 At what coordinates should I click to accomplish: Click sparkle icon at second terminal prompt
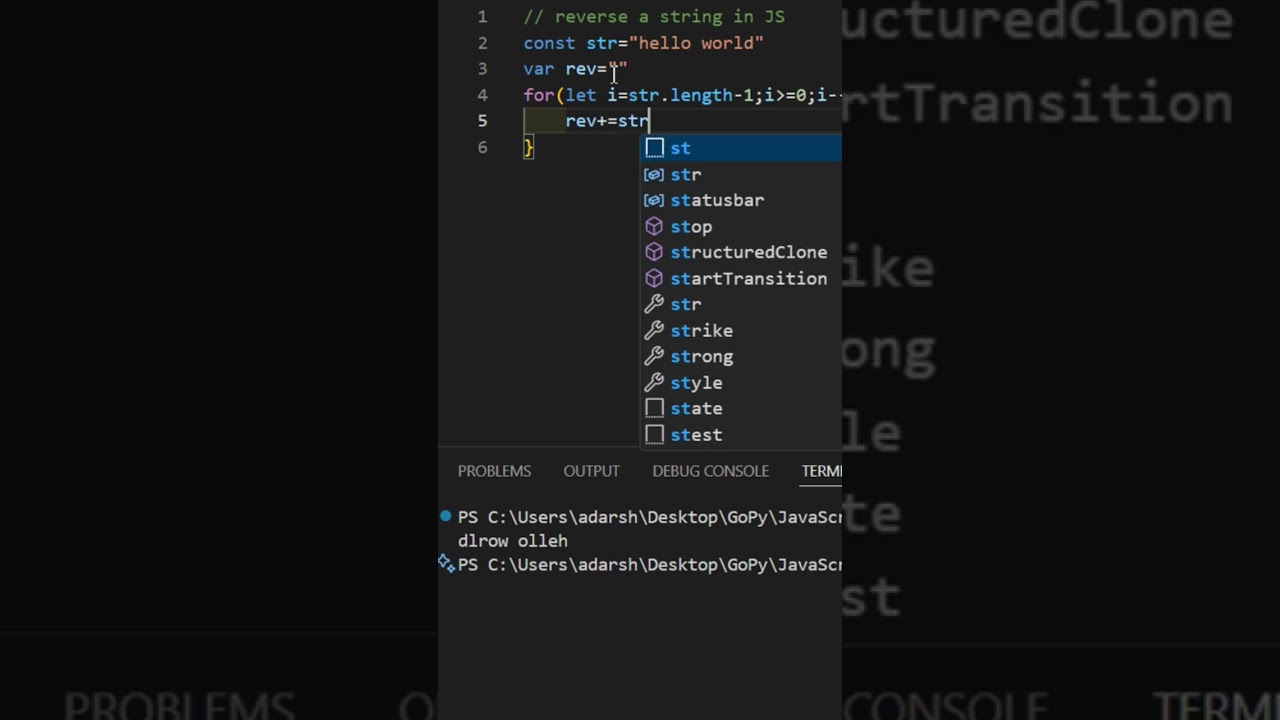click(446, 564)
